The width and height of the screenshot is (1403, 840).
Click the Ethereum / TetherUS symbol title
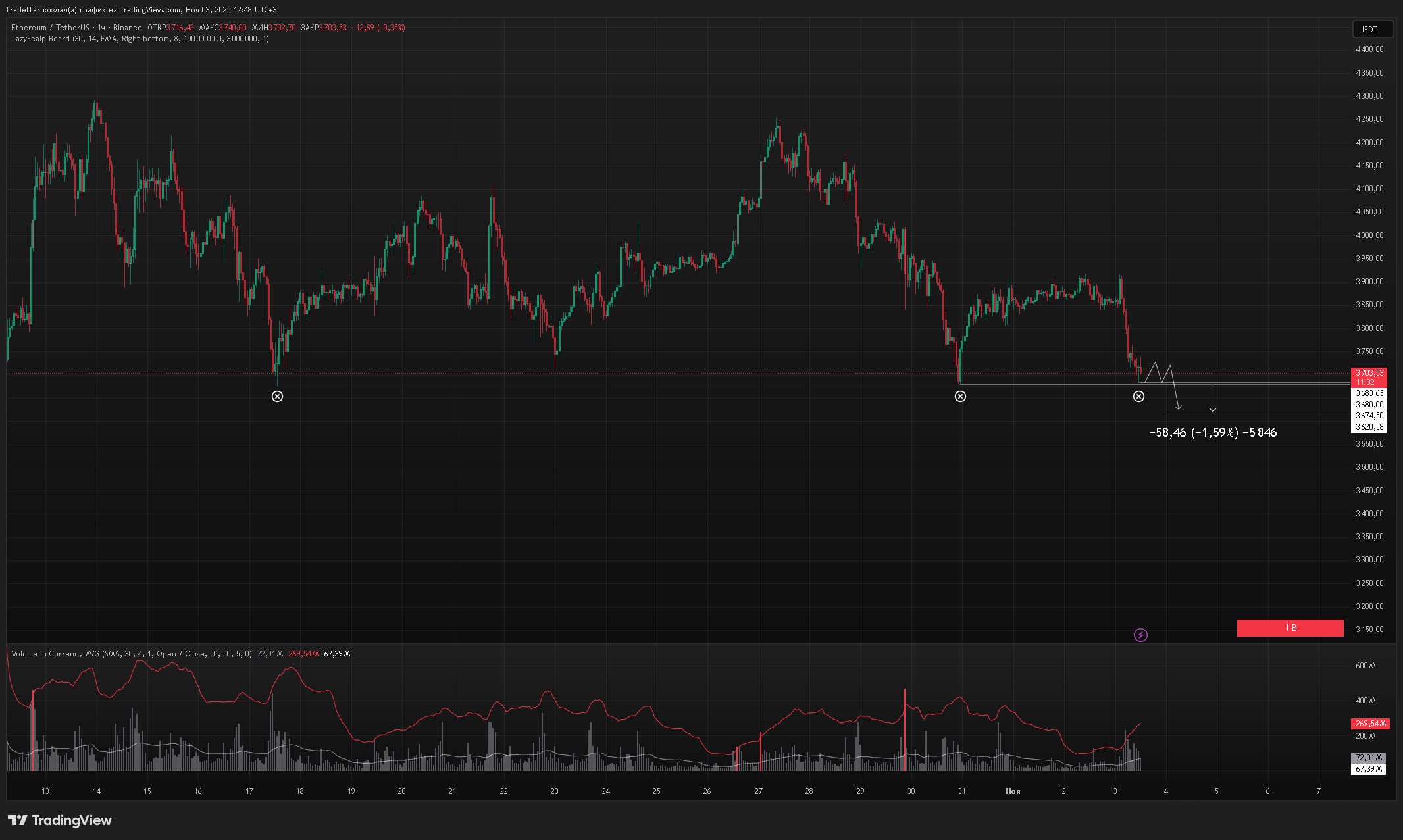point(50,28)
